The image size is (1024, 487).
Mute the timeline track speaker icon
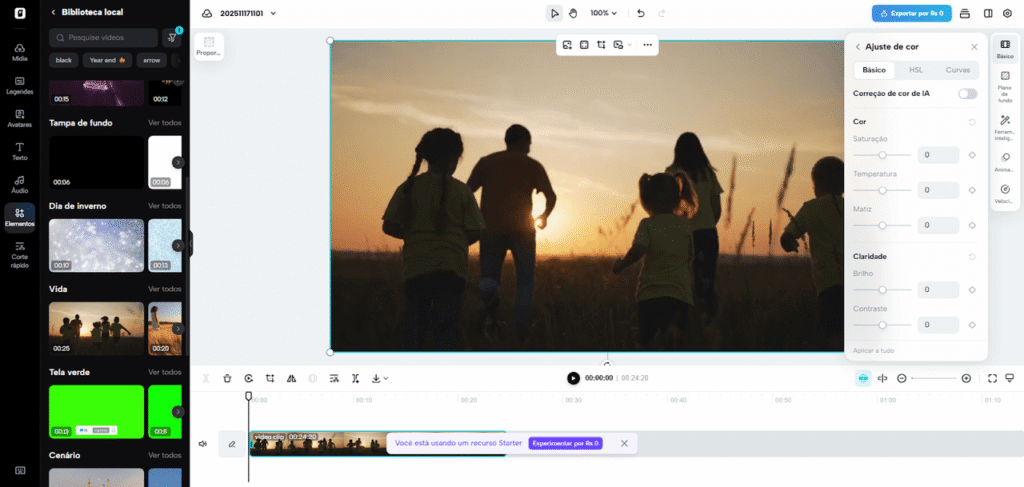(x=202, y=444)
